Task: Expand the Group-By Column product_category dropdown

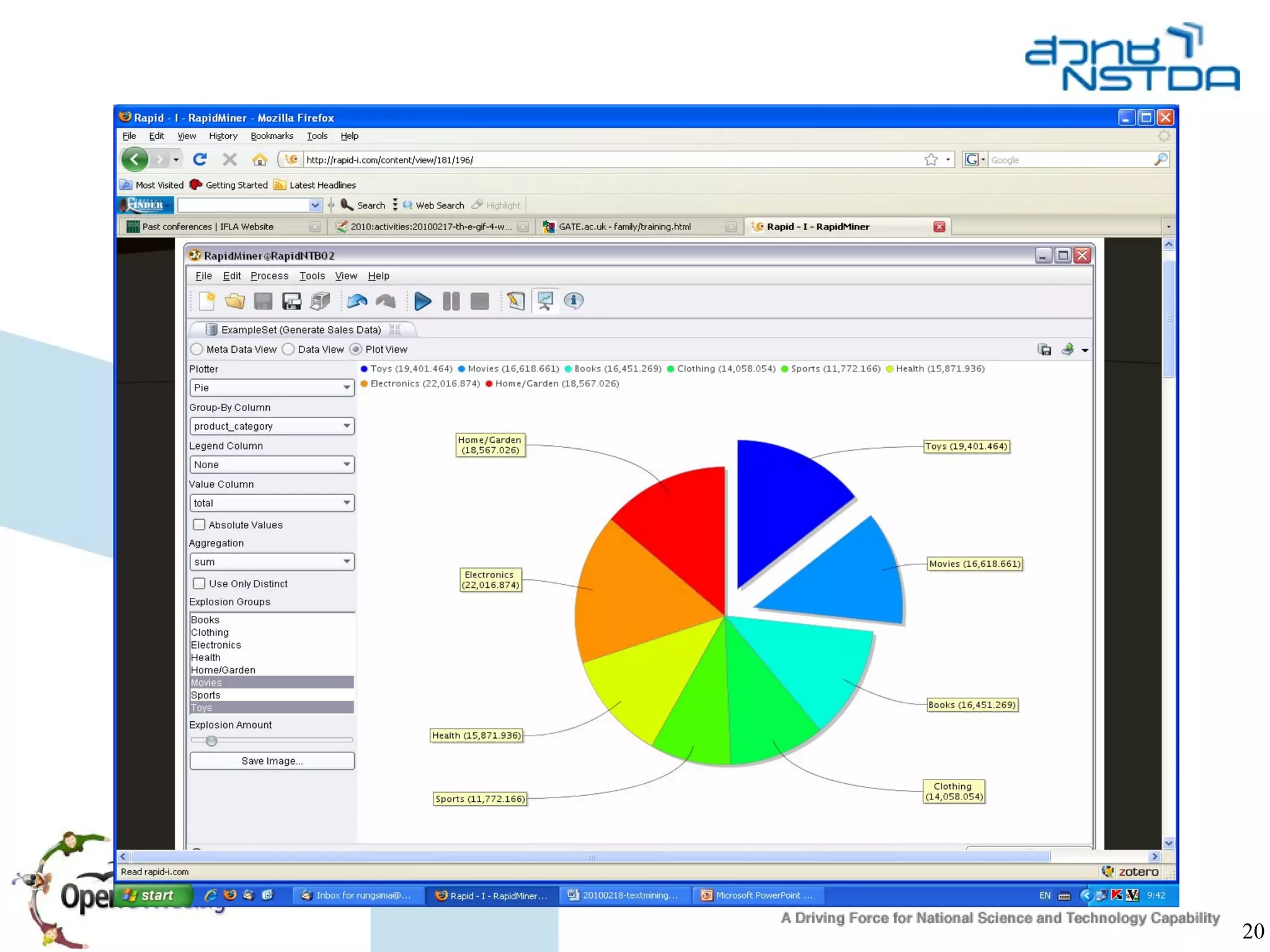Action: [x=272, y=426]
